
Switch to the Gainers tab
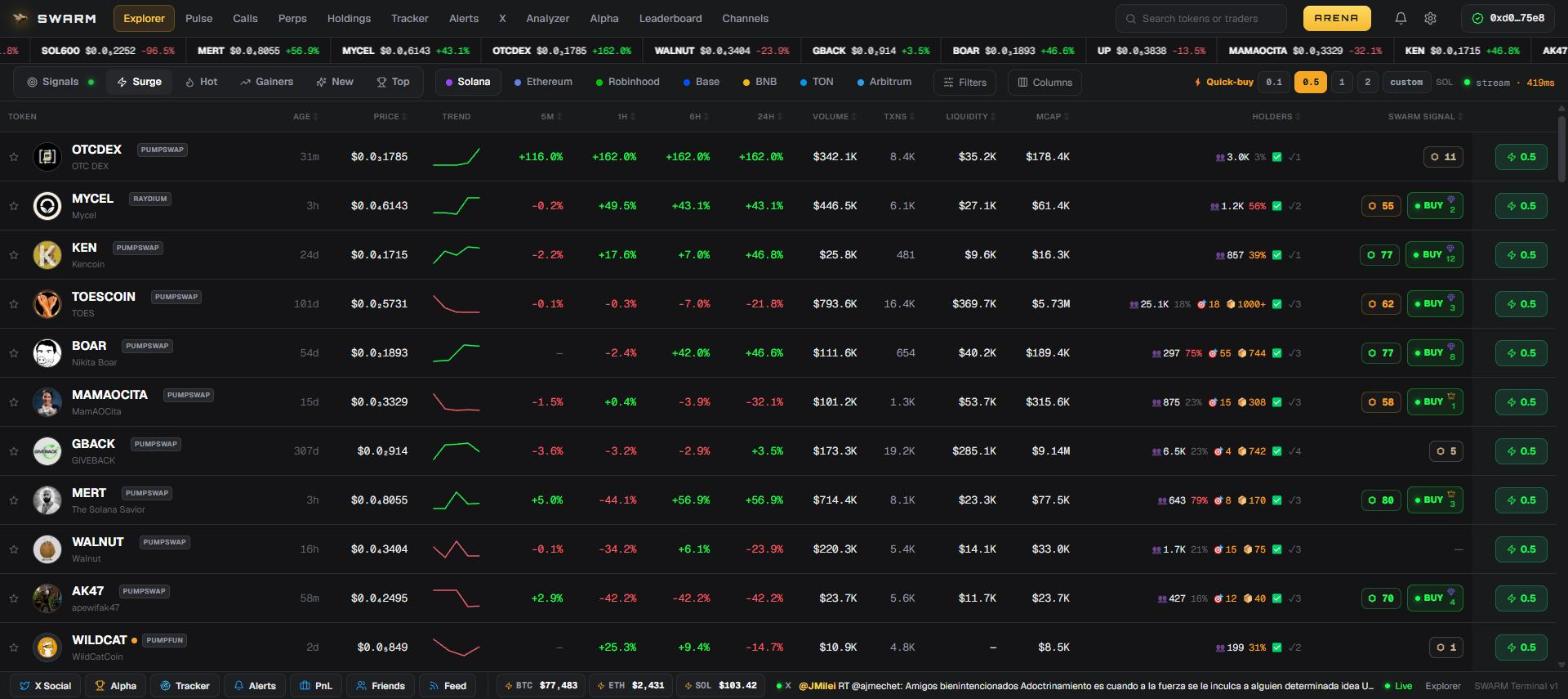pos(267,82)
